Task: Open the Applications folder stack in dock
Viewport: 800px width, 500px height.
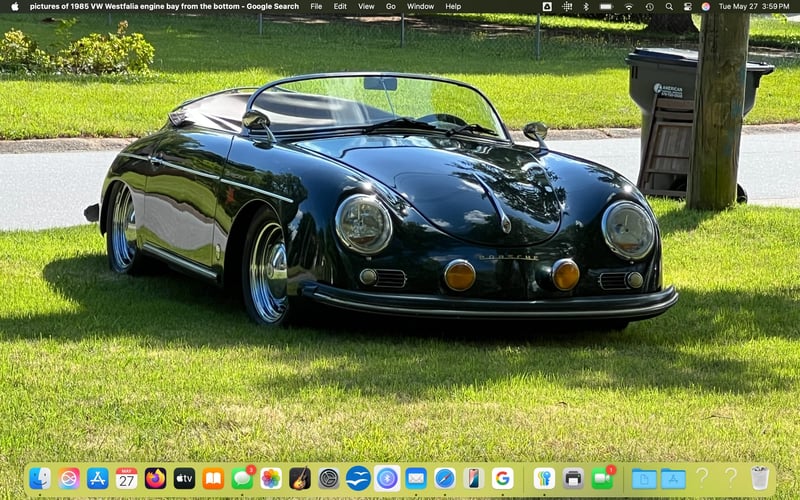Action: 673,478
